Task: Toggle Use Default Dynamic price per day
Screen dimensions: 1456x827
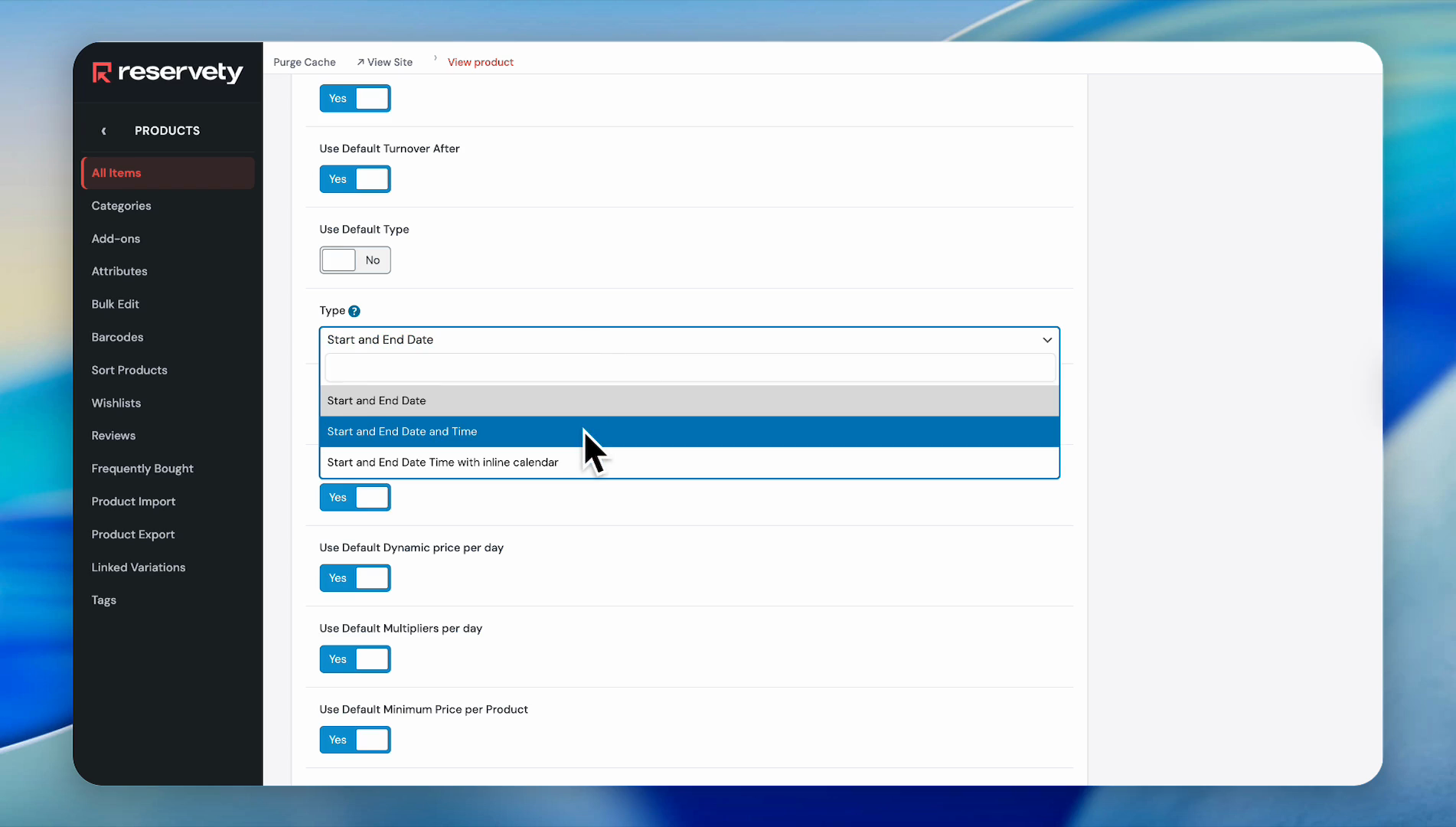Action: tap(355, 578)
